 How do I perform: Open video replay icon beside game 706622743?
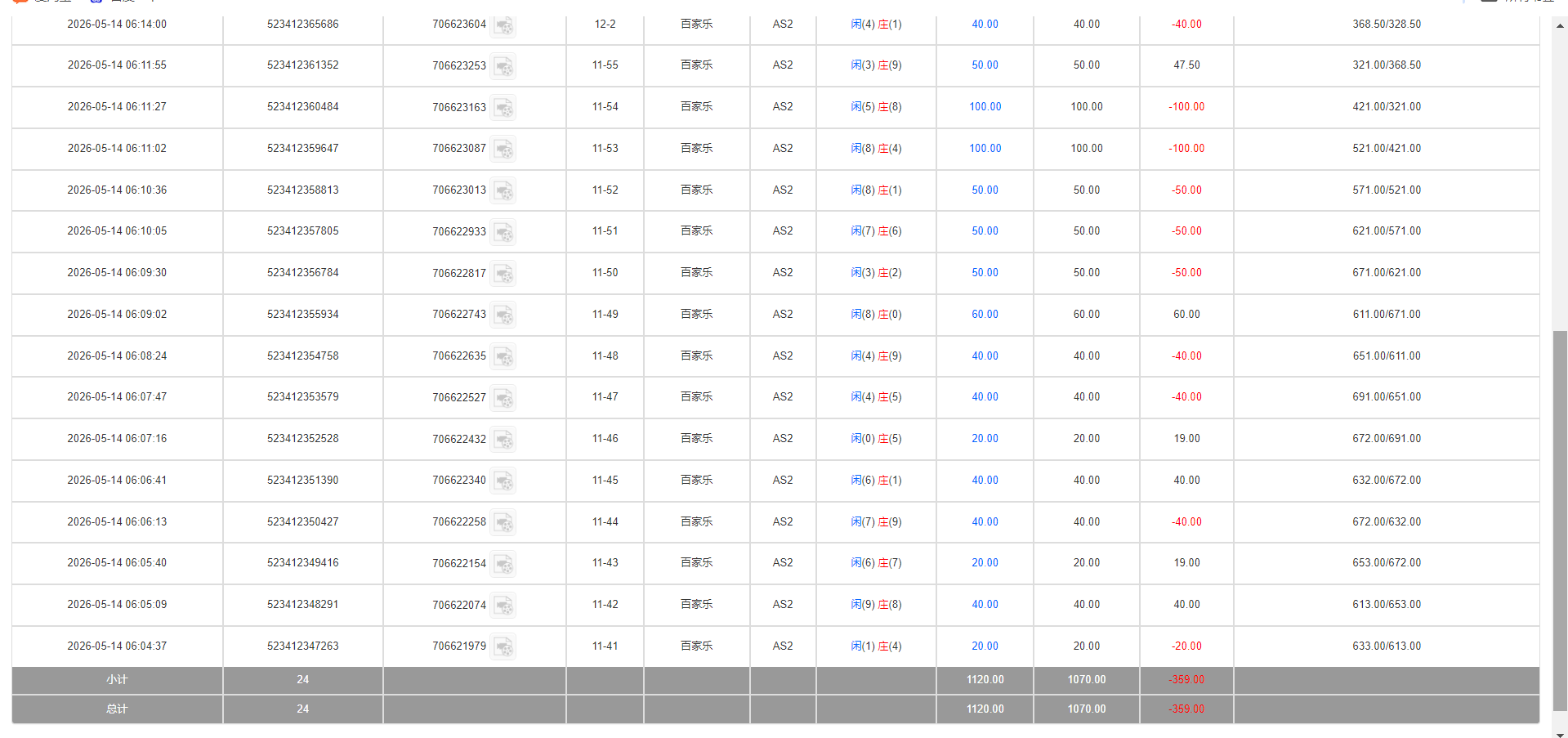coord(503,315)
